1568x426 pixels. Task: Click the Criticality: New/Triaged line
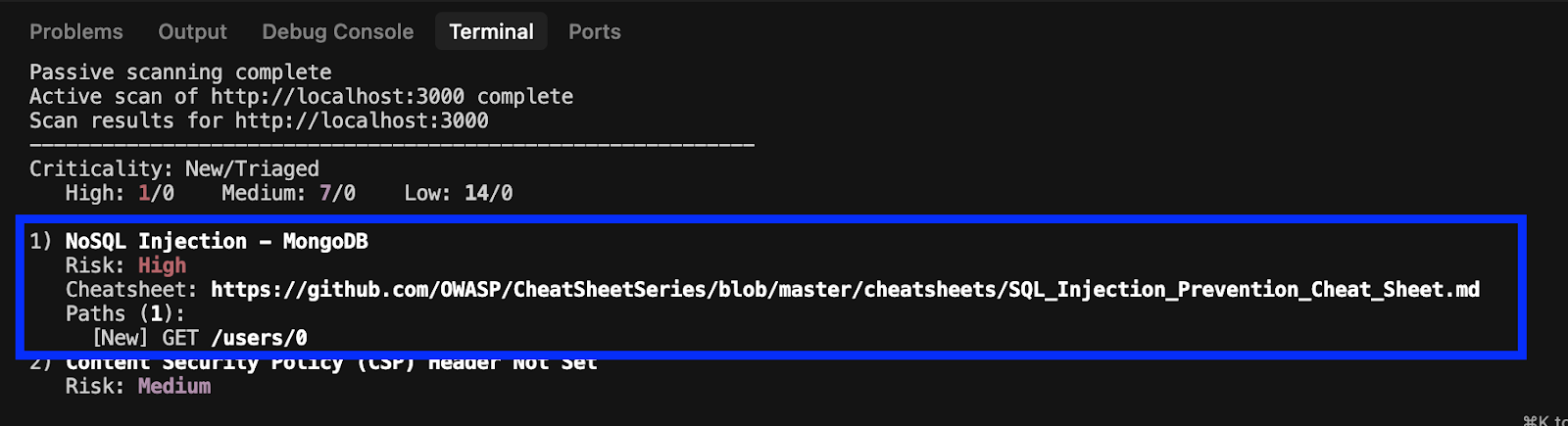[174, 168]
